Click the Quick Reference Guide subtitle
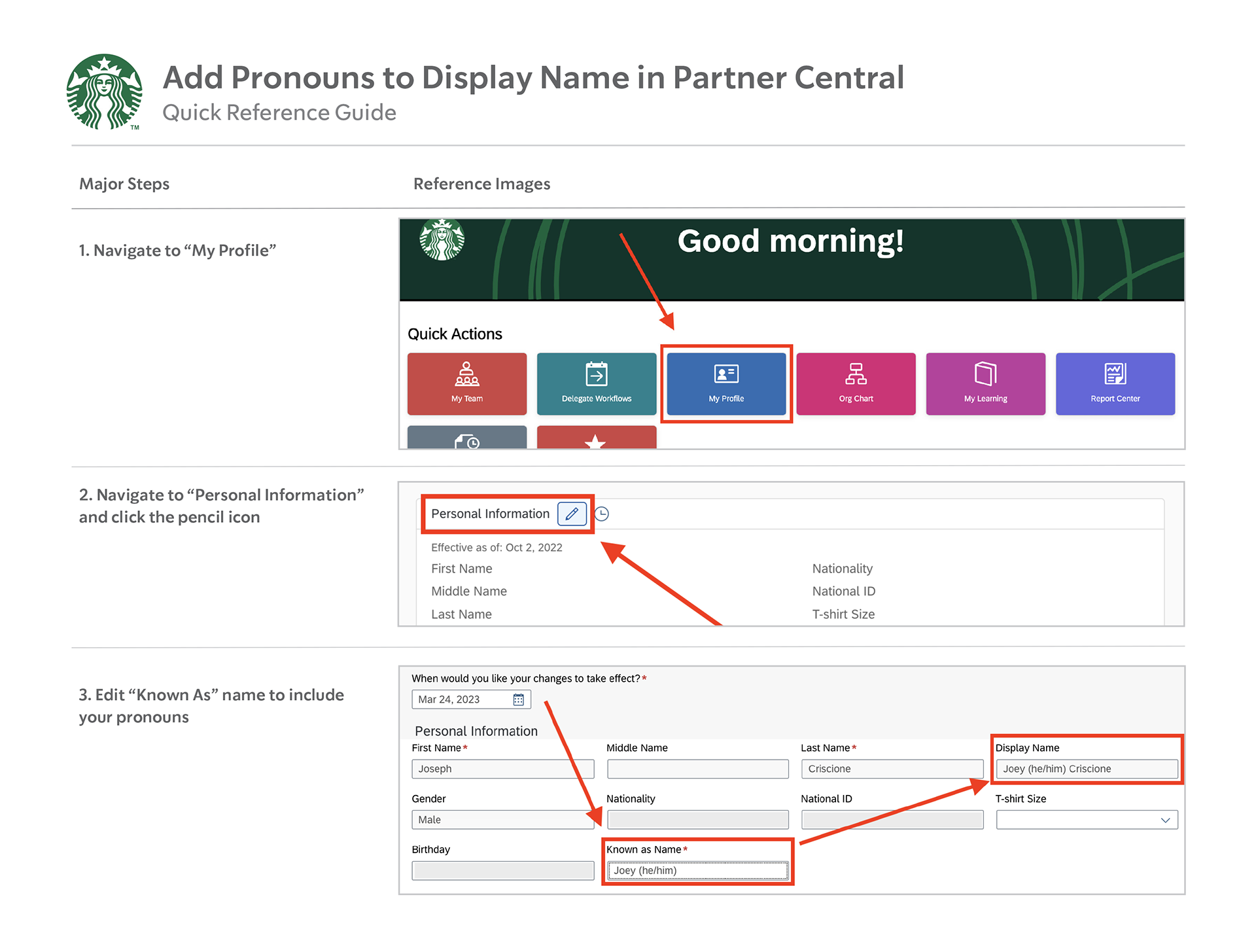Screen dimensions: 1256x952 point(279,113)
